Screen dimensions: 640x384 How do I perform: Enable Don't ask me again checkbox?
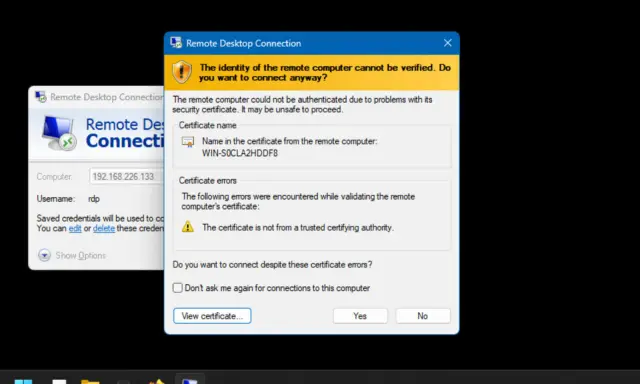pos(178,288)
